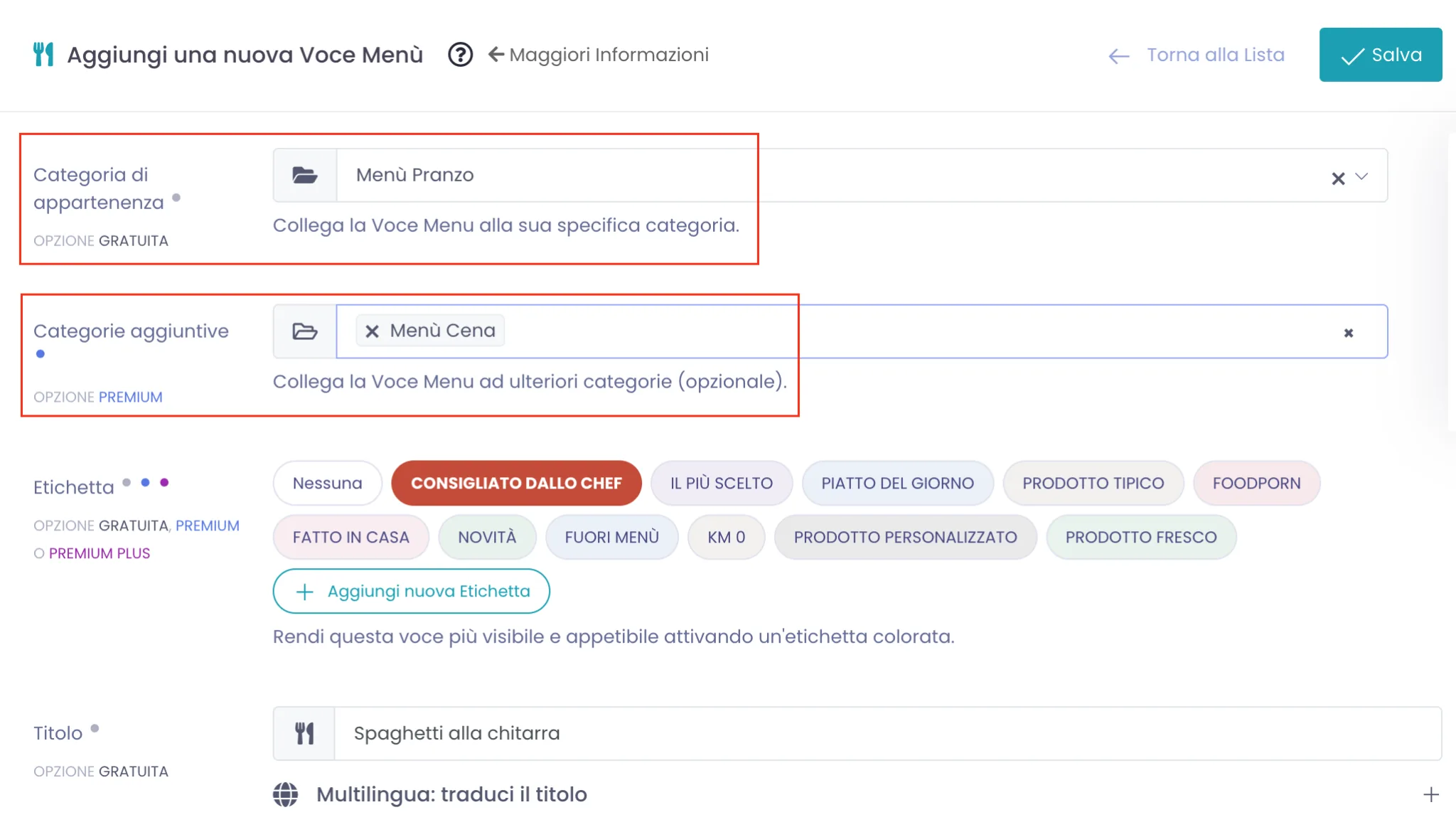Click the open folder icon for Categorie aggiuntive
Image resolution: width=1456 pixels, height=827 pixels.
pos(305,331)
